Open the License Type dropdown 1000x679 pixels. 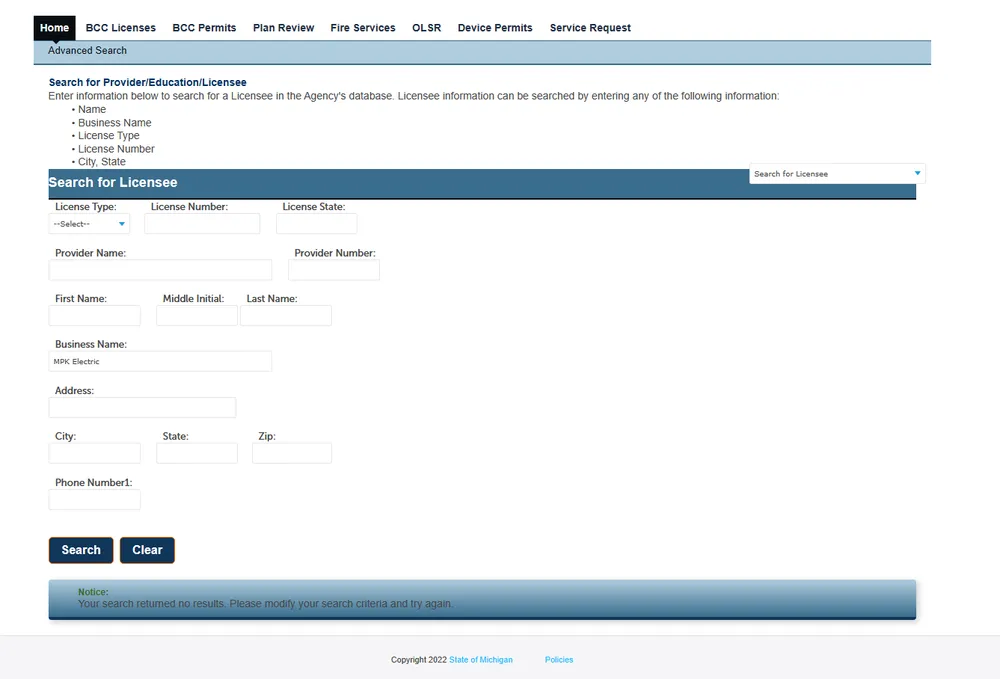click(89, 224)
